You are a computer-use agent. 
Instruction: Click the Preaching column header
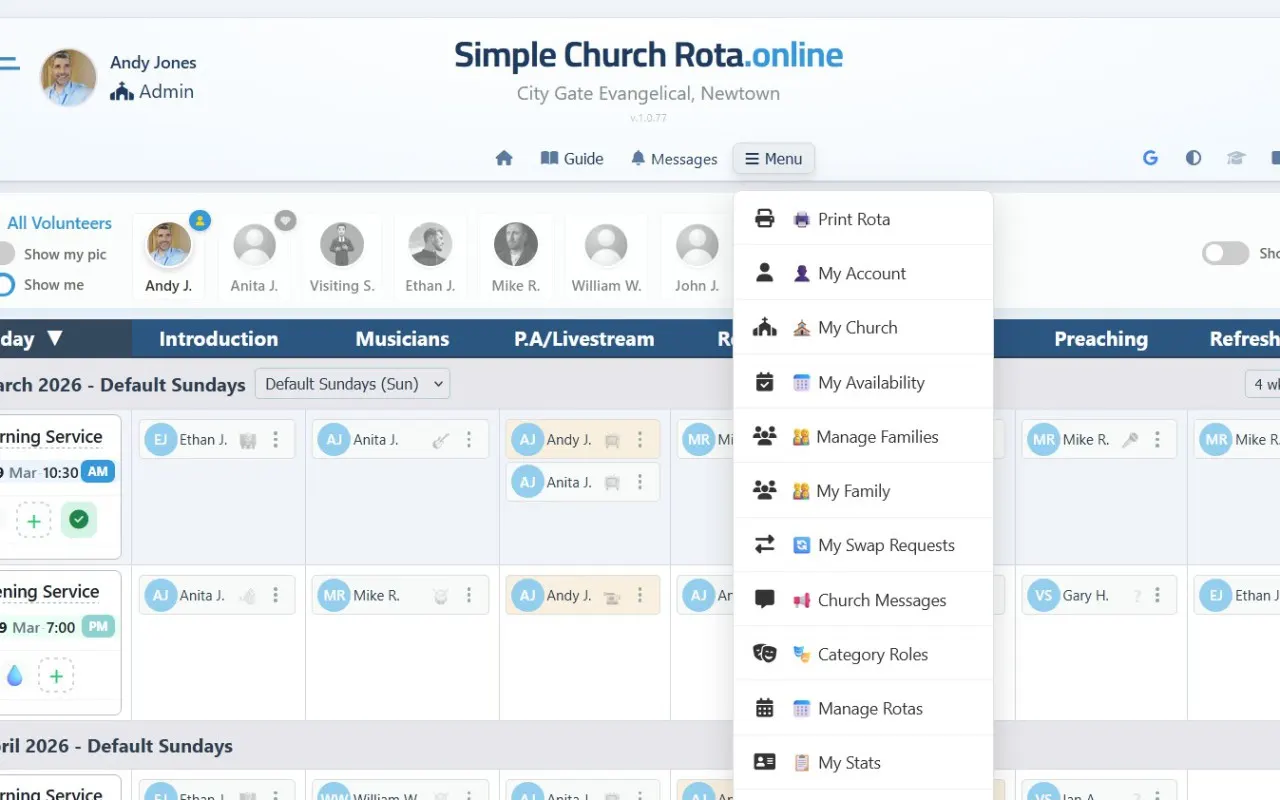(1100, 339)
